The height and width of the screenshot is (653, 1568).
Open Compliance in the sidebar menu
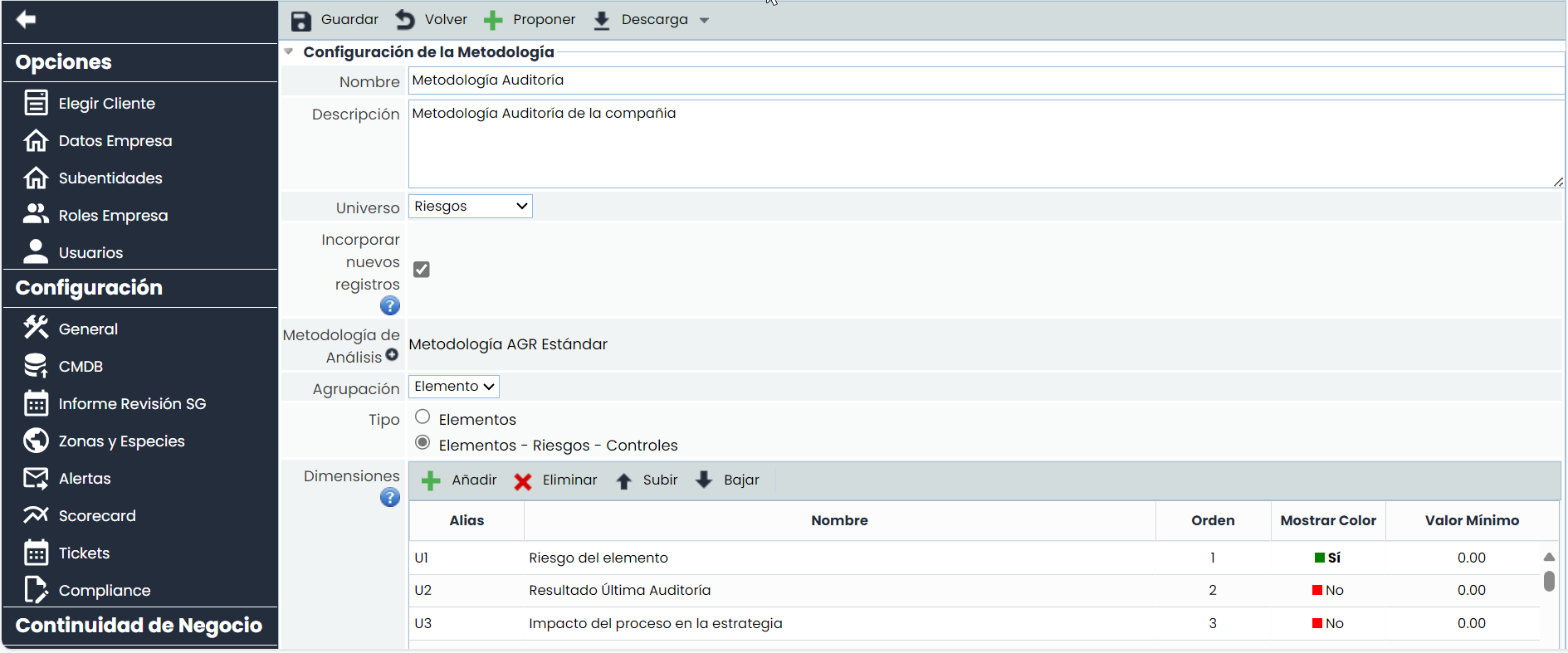pos(105,591)
